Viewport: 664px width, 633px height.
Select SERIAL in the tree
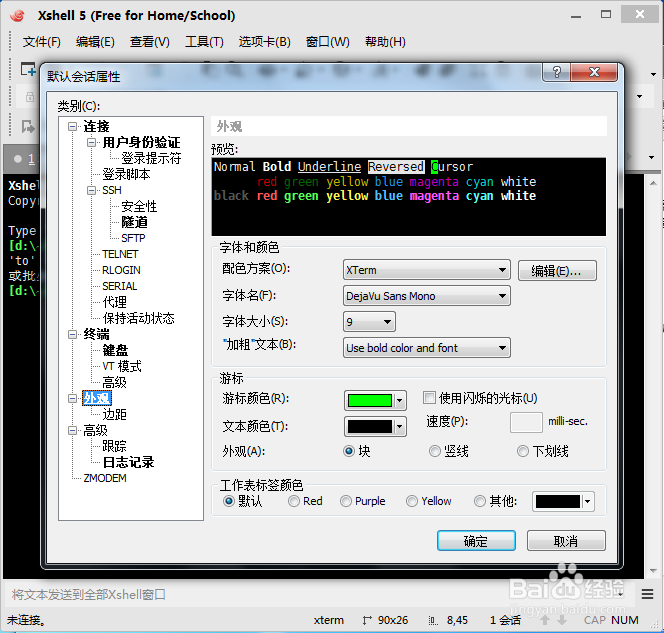click(x=119, y=286)
